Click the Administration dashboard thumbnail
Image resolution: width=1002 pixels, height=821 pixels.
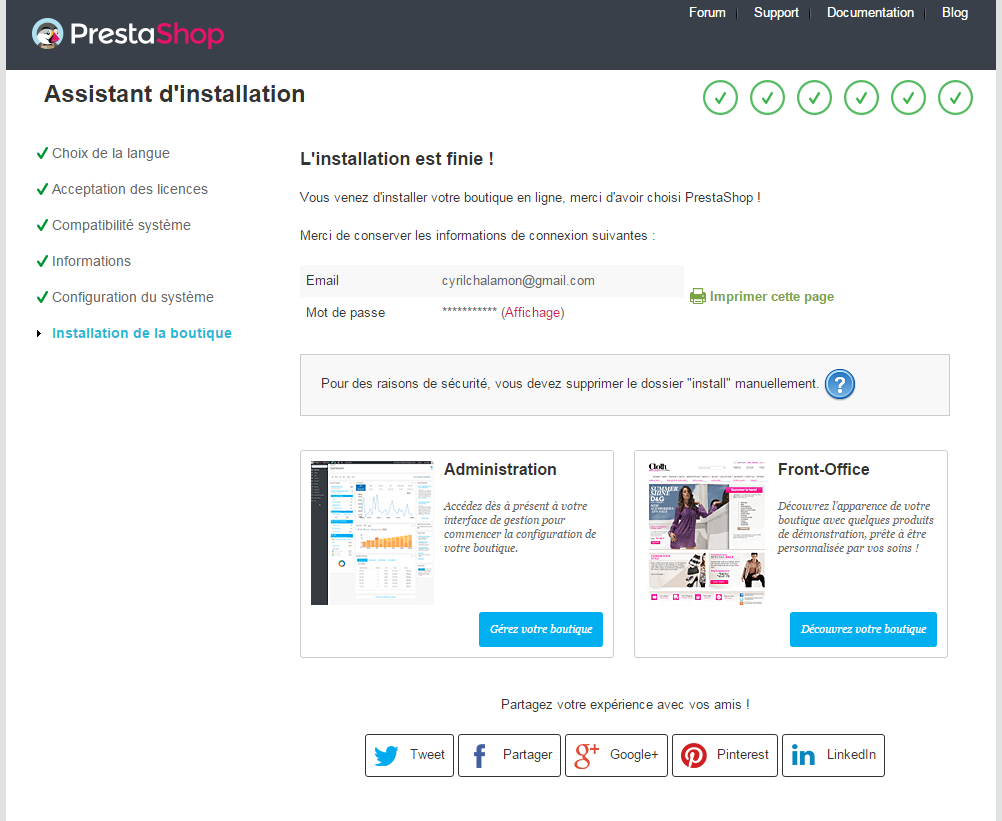pyautogui.click(x=372, y=532)
